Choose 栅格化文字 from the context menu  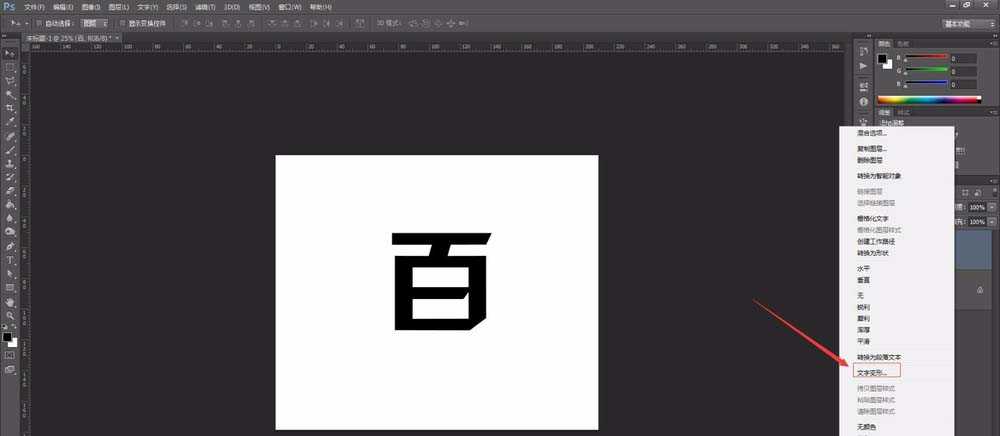tap(873, 216)
